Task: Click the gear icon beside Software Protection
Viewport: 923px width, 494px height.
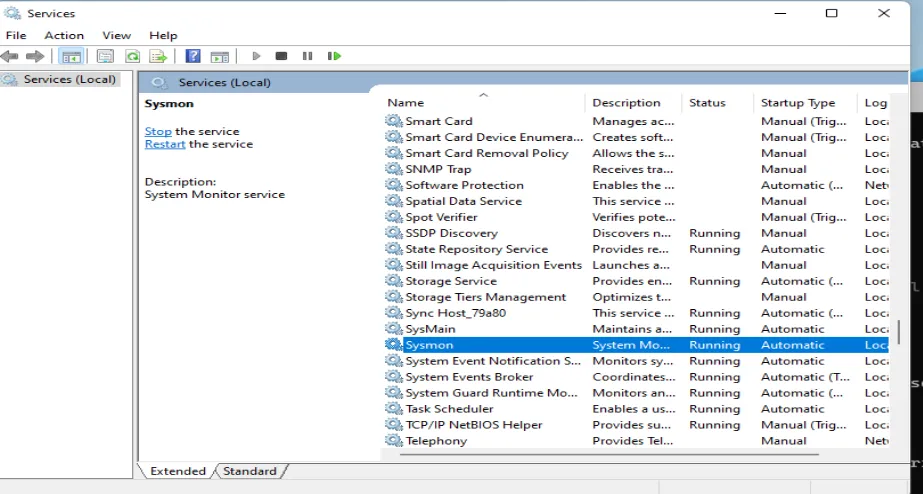Action: tap(393, 185)
